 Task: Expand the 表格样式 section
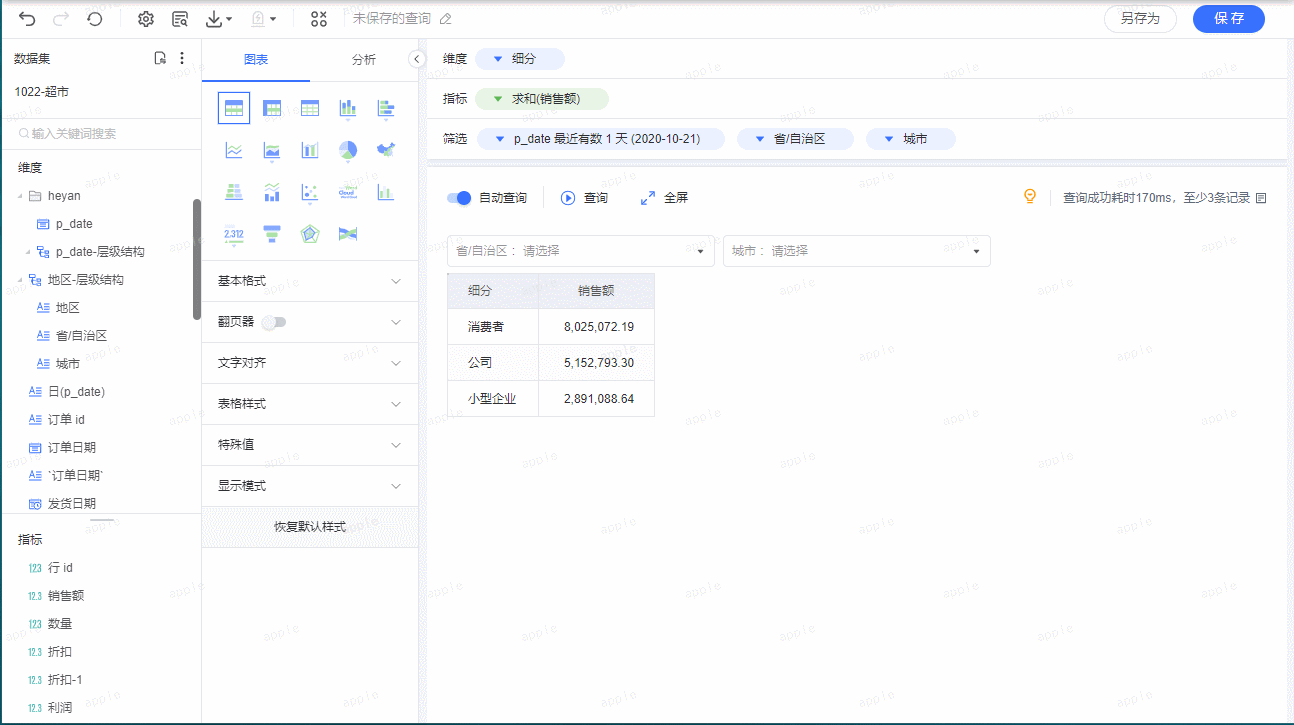pyautogui.click(x=309, y=404)
